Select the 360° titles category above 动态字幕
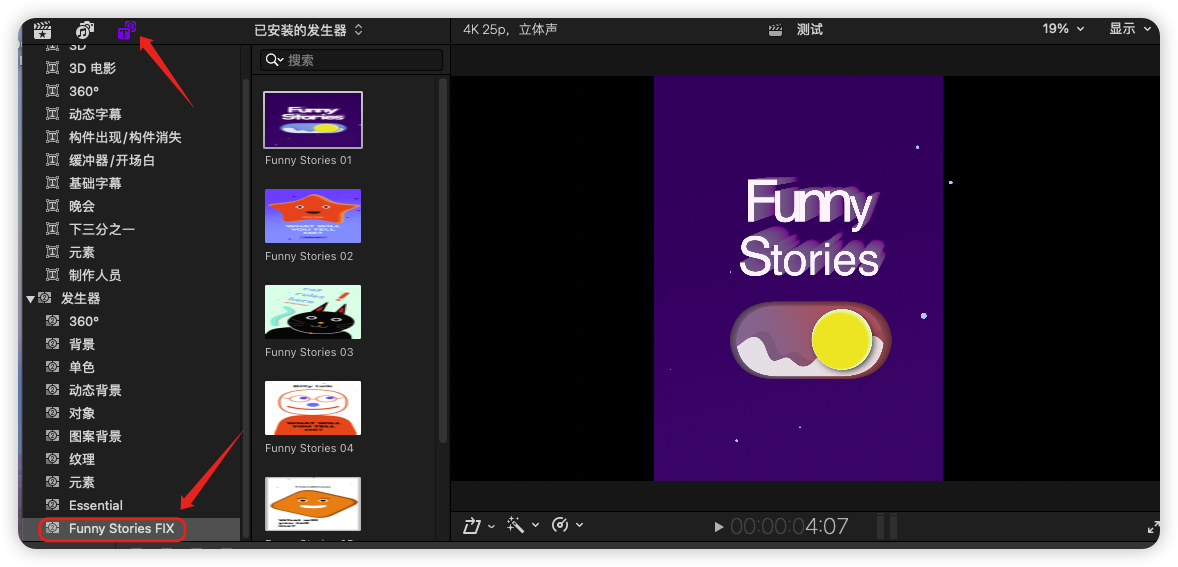The width and height of the screenshot is (1178, 567). (x=84, y=92)
